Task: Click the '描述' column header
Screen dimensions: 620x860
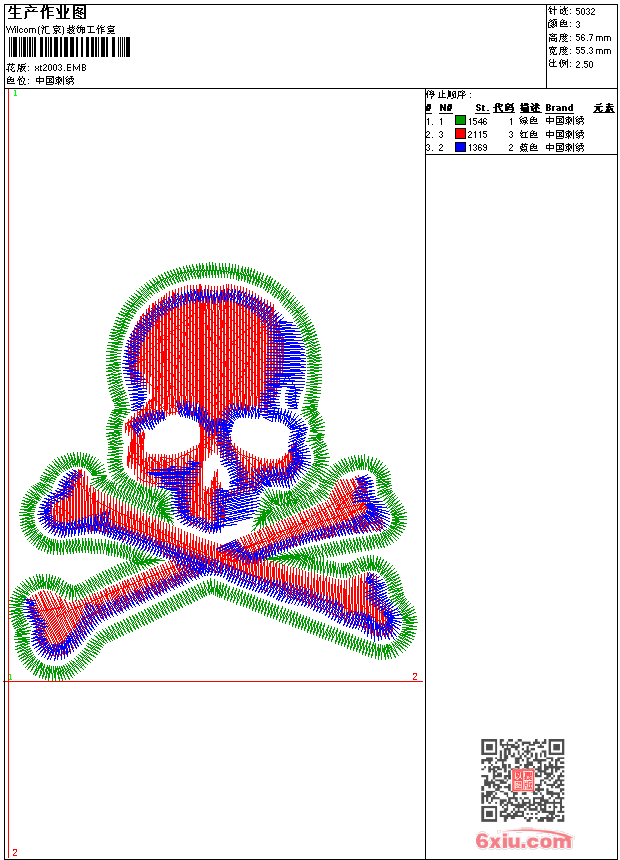Action: tap(530, 108)
